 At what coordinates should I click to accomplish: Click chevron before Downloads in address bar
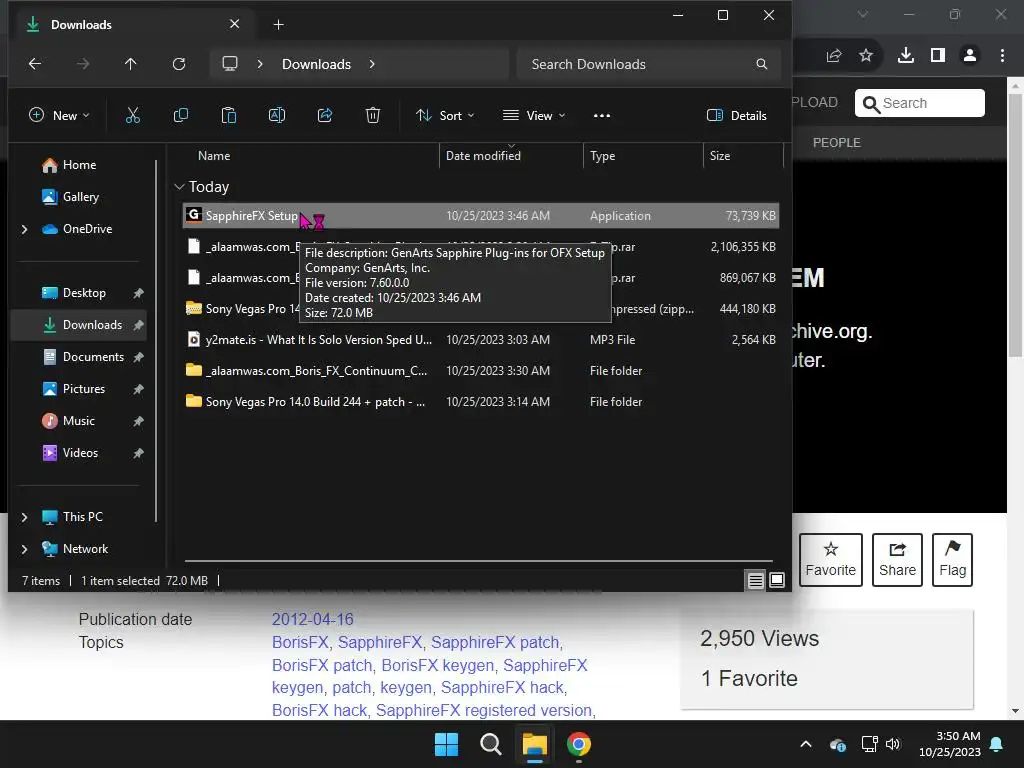[x=260, y=64]
